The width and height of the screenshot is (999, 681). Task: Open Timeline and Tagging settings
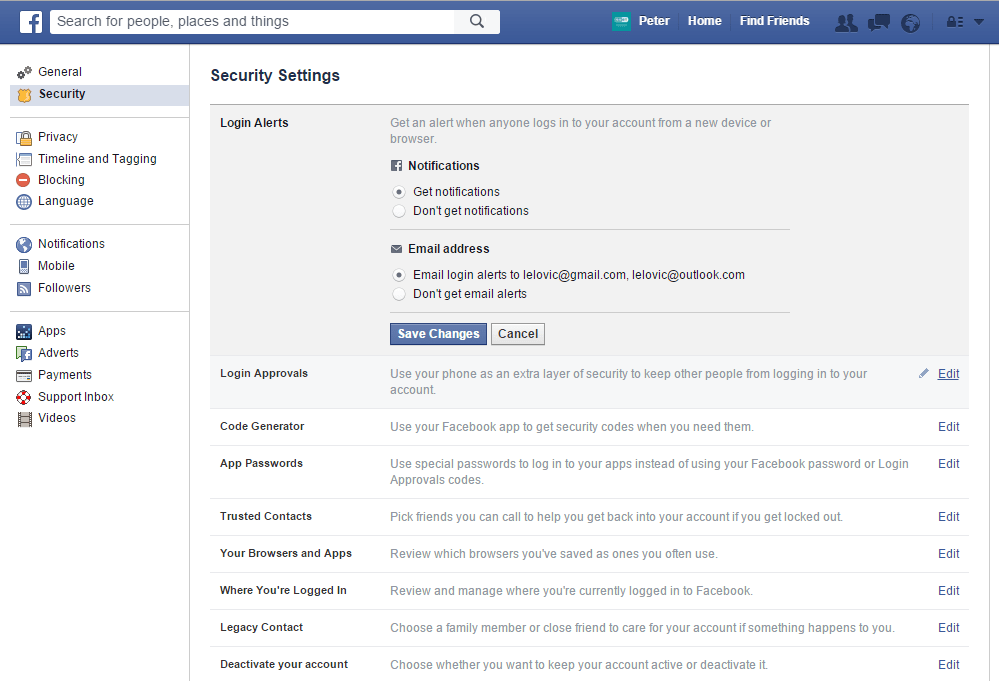click(99, 159)
